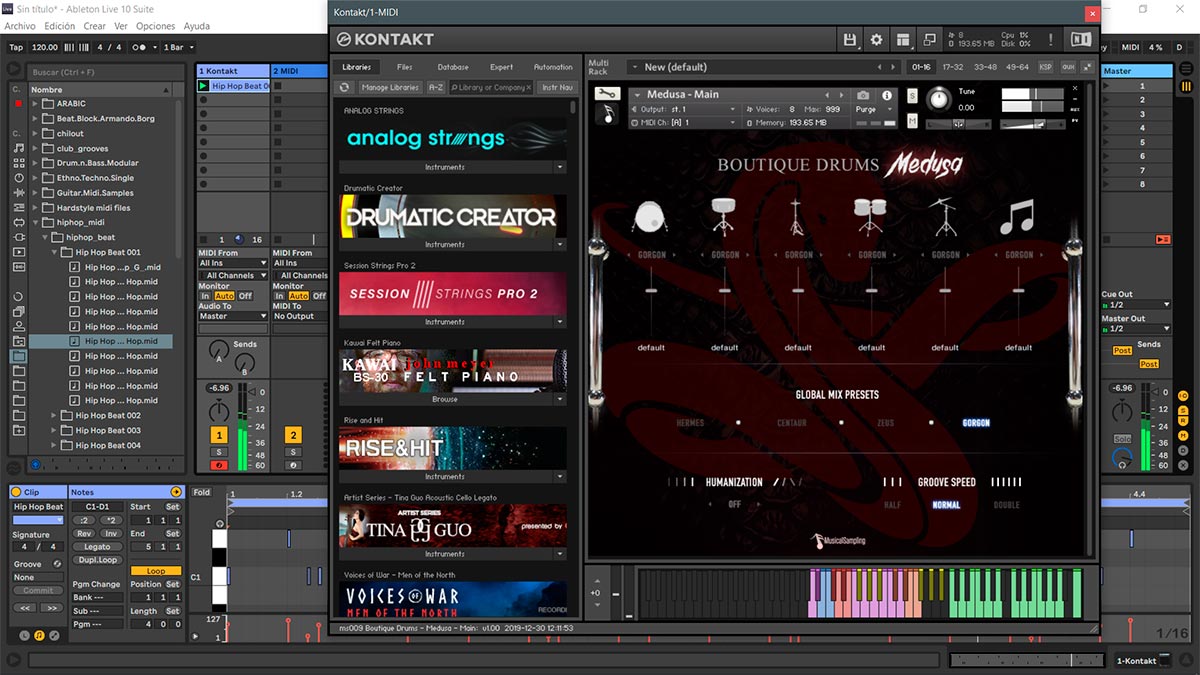Screen dimensions: 1200x675
Task: Open the Audio To Master dropdown
Action: [x=232, y=316]
